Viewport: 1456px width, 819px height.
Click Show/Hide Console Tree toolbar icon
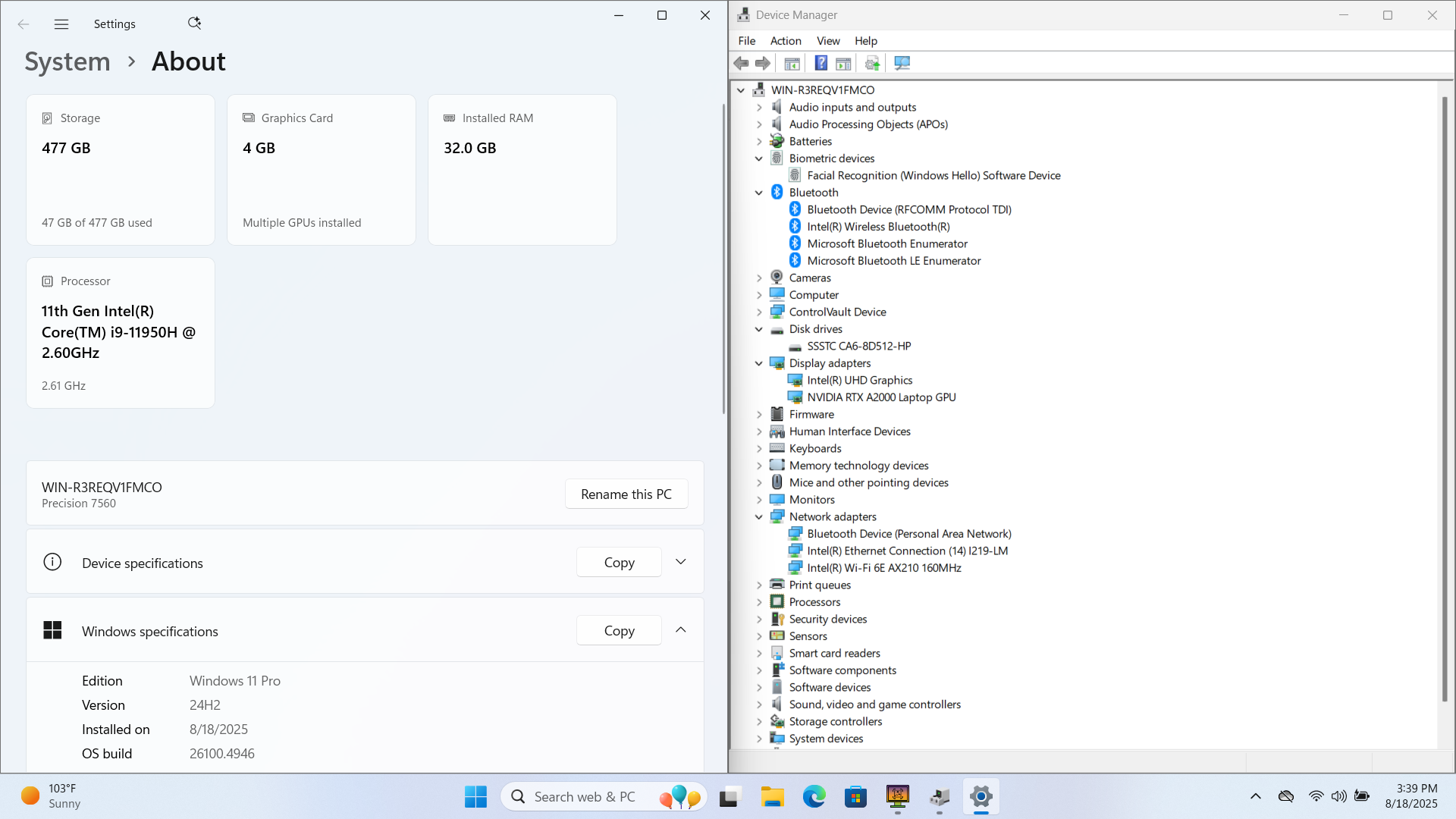pos(792,64)
